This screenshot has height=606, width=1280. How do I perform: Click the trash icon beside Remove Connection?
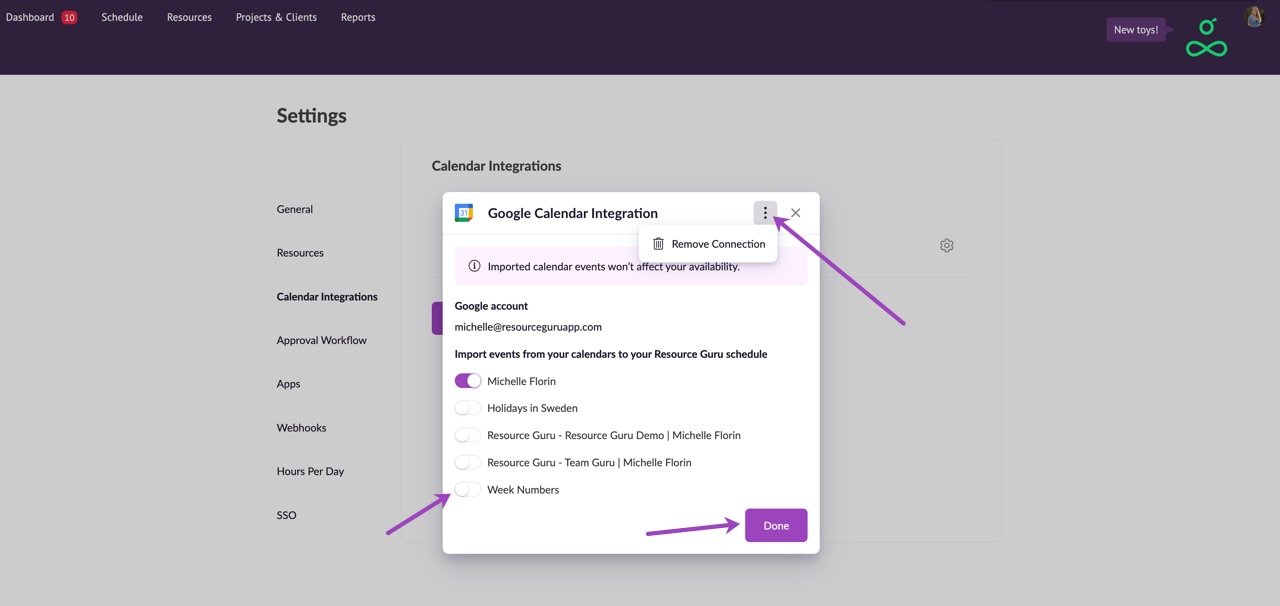coord(658,244)
